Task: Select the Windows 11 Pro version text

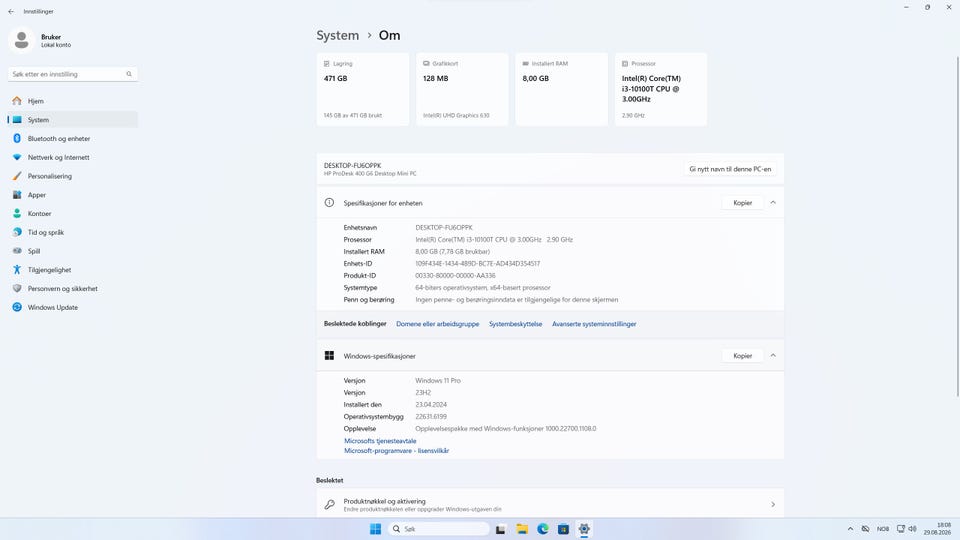Action: (x=438, y=381)
